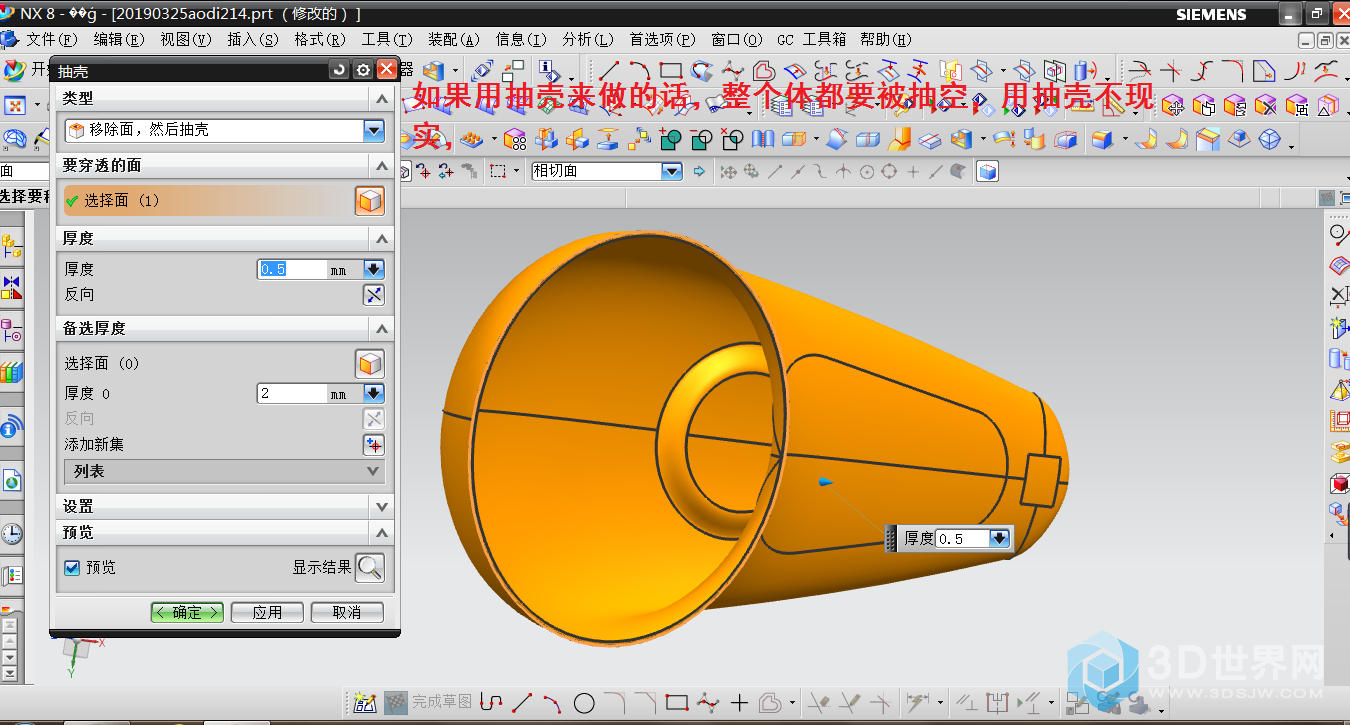Click the sketch in task environment icon bottom-left
The height and width of the screenshot is (725, 1350).
point(364,703)
